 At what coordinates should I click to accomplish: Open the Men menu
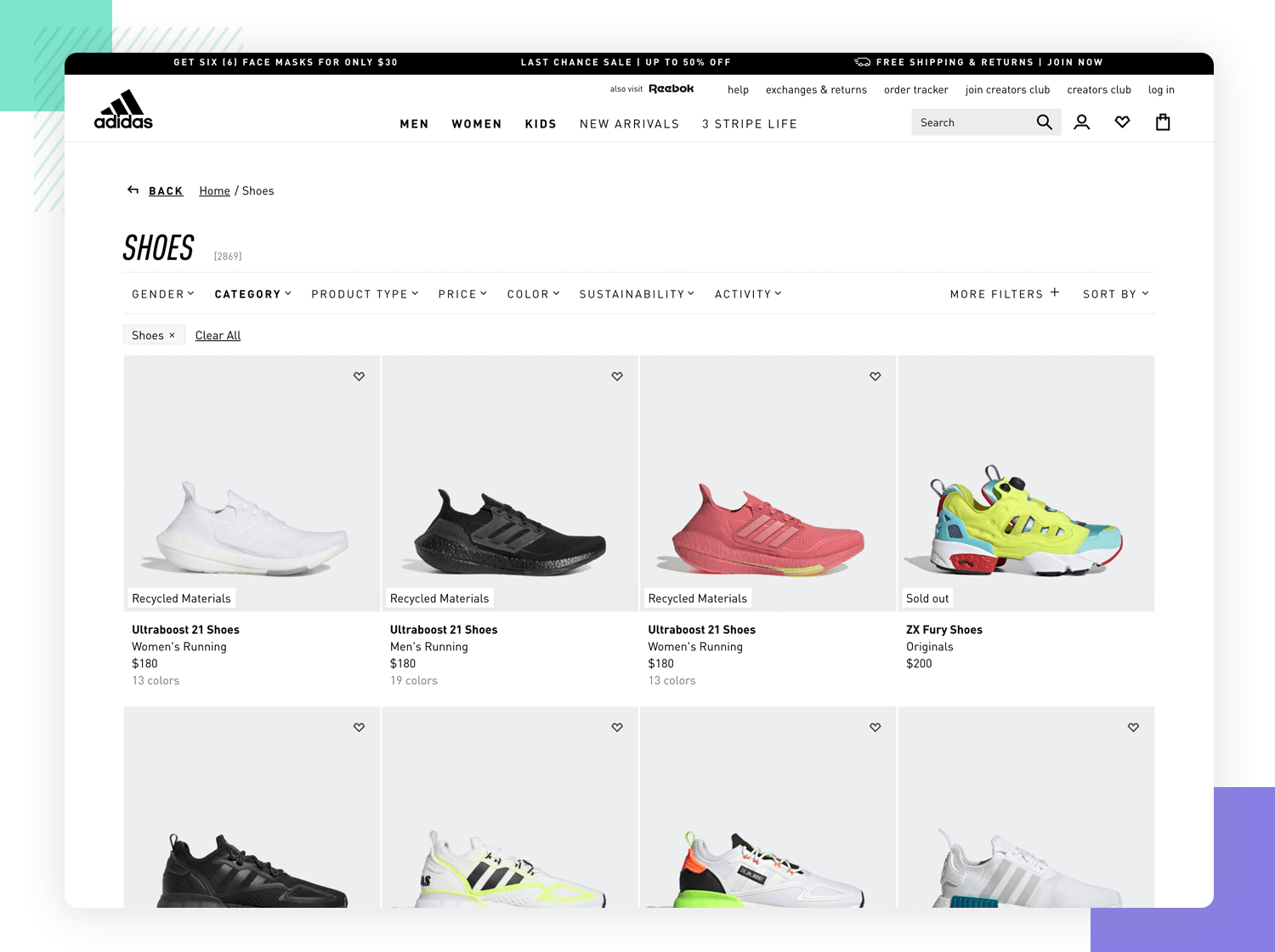point(414,124)
